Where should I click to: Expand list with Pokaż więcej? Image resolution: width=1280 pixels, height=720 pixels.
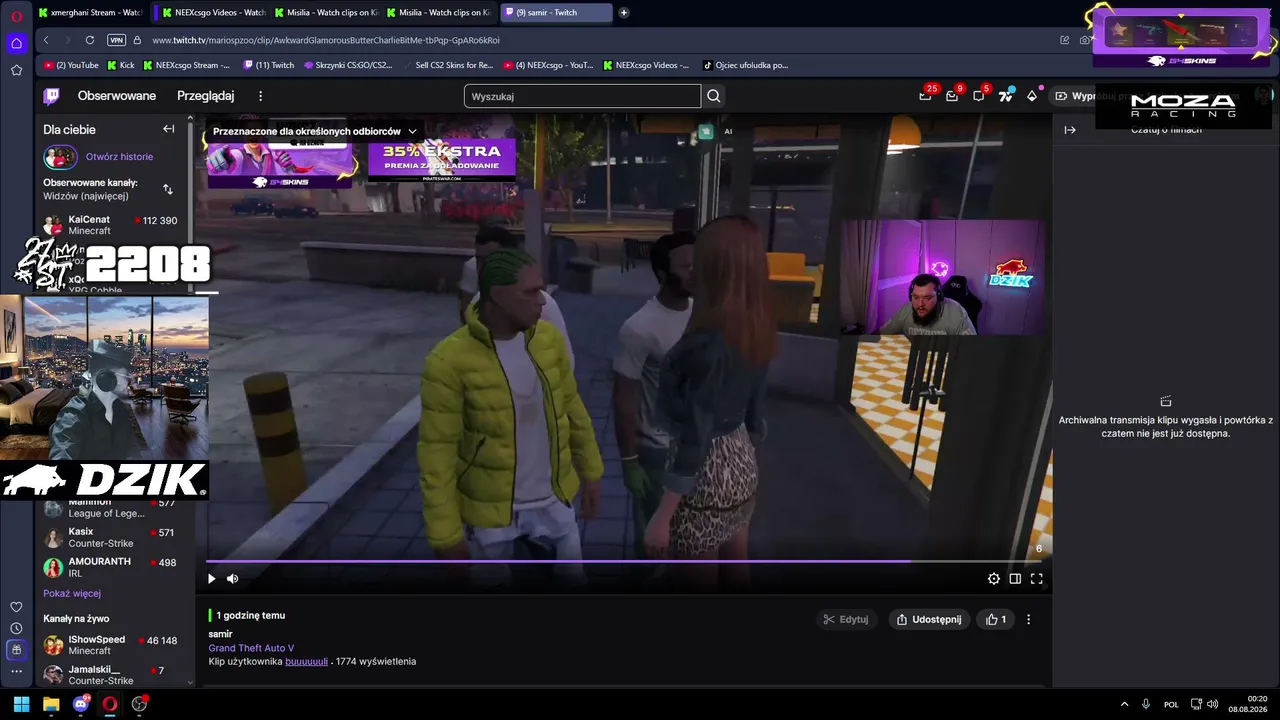[72, 593]
